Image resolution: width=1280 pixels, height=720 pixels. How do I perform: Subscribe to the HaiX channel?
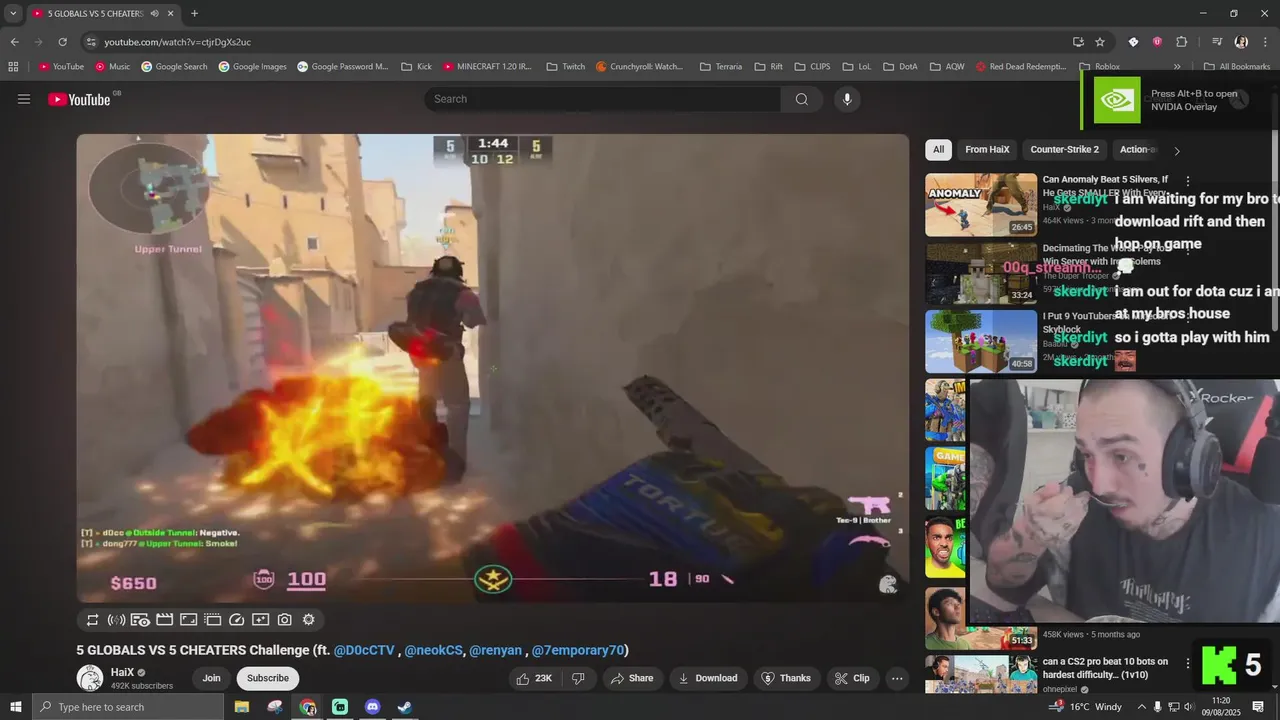coord(268,678)
